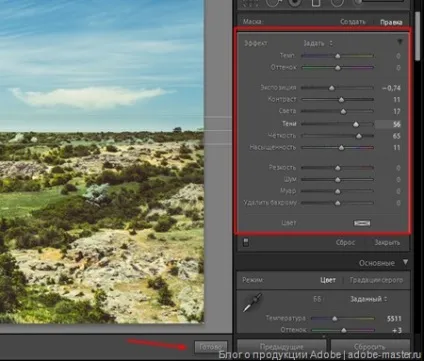
Task: Click the Света slider handle
Action: [x=343, y=111]
